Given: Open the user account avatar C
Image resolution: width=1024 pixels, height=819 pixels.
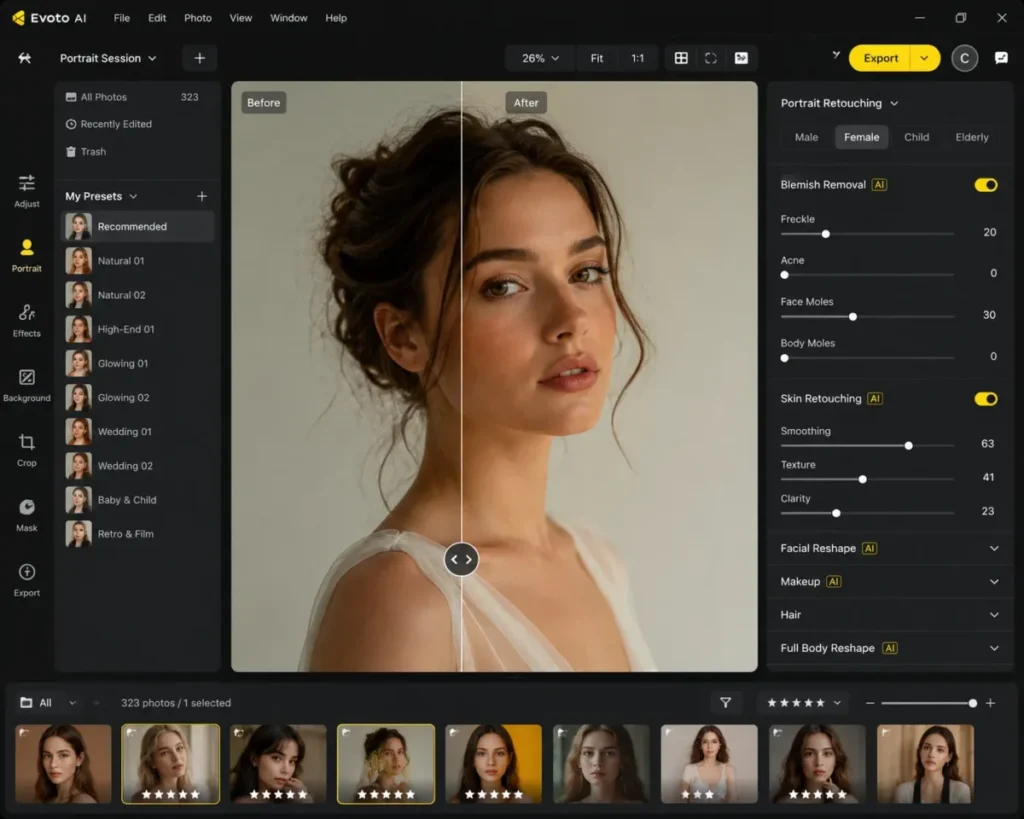Looking at the screenshot, I should (x=965, y=58).
